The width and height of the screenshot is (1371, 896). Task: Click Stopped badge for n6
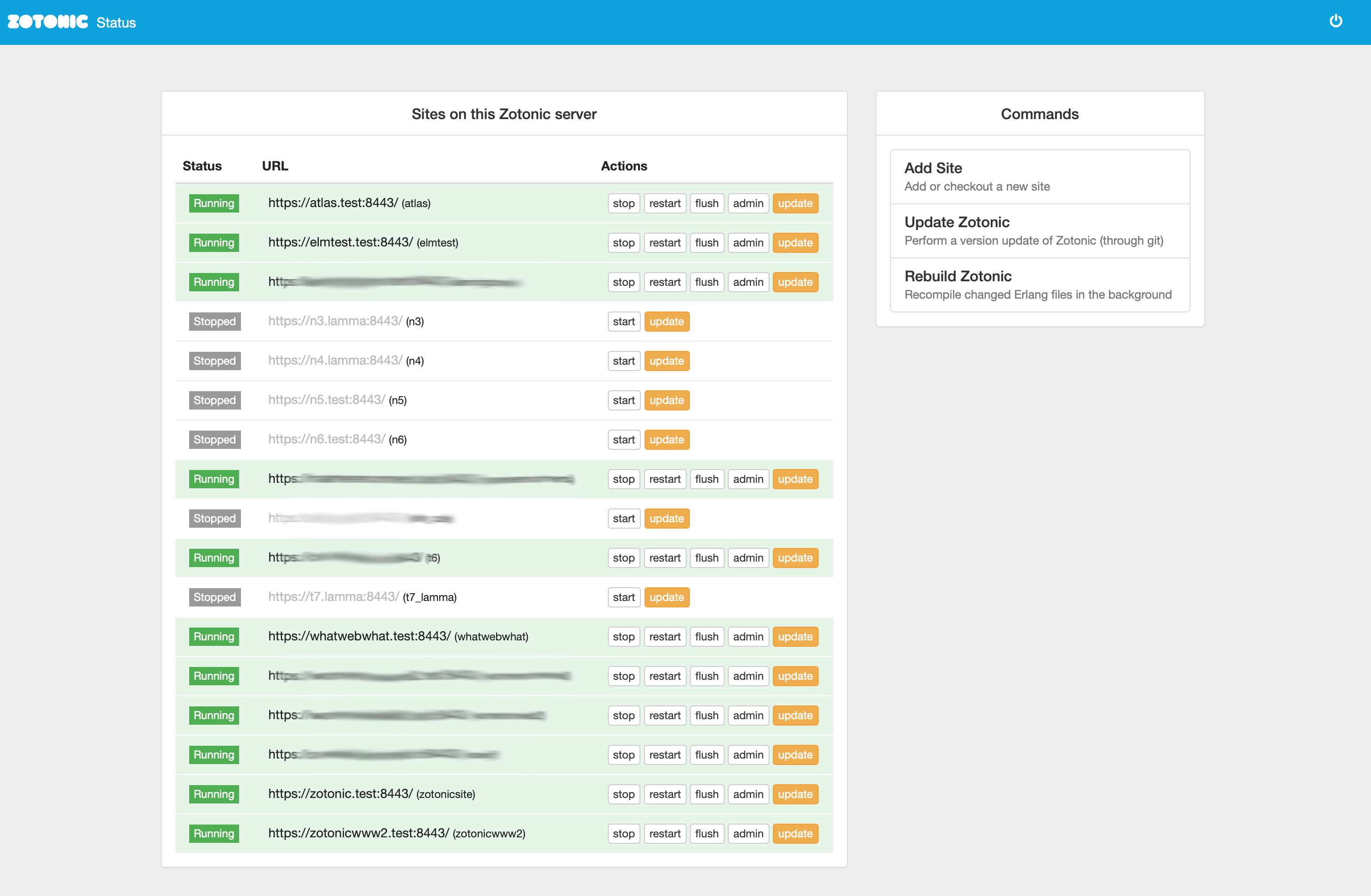(214, 440)
